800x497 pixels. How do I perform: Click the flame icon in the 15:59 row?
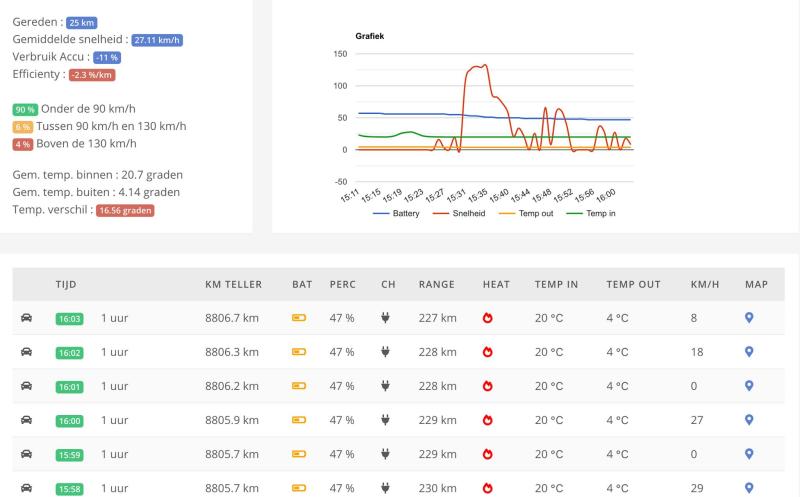pyautogui.click(x=488, y=454)
